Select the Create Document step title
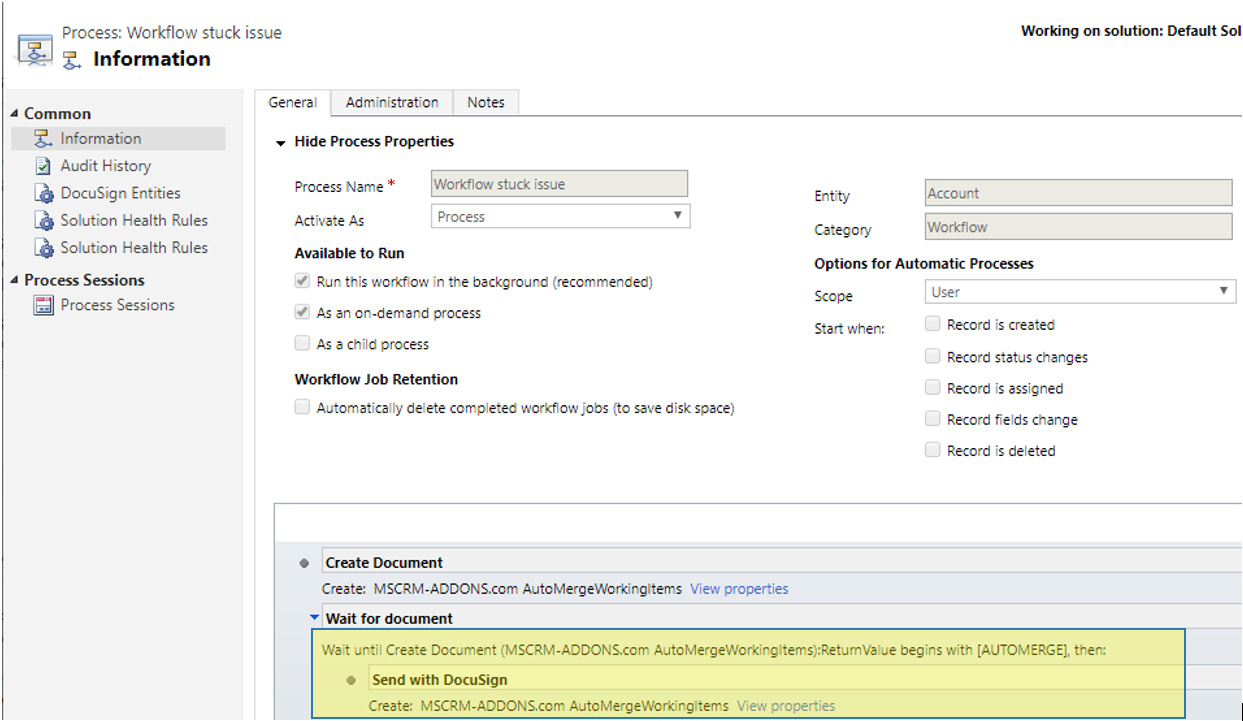 384,563
